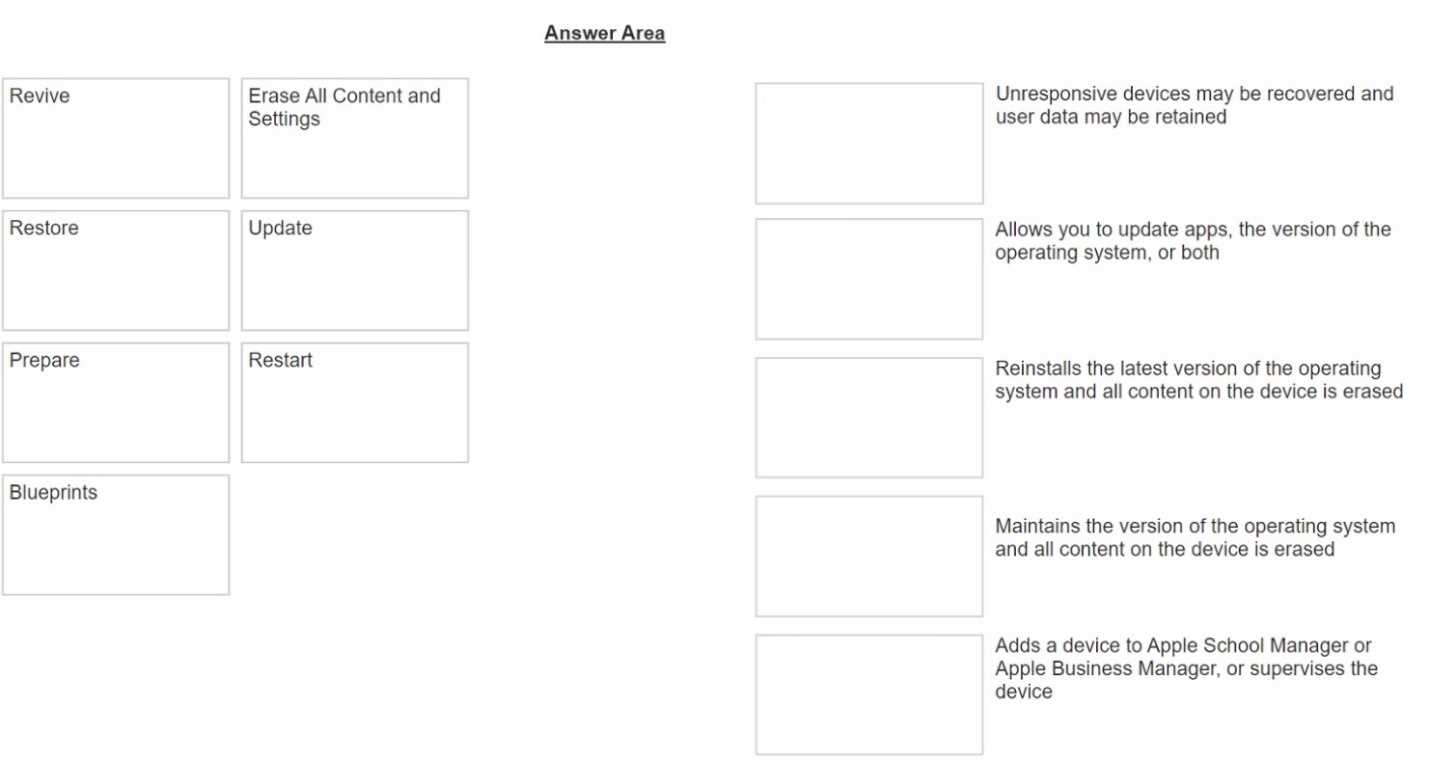
Task: Click empty box beside 'Allows you to update apps'
Action: click(869, 279)
